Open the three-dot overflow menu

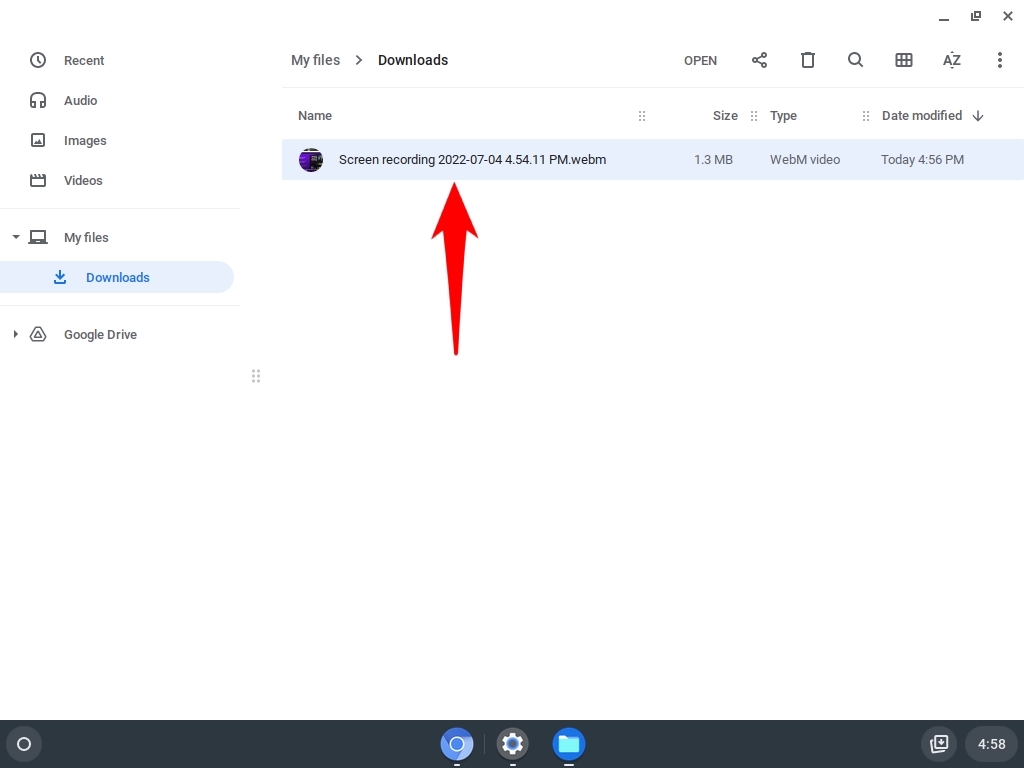point(1000,60)
